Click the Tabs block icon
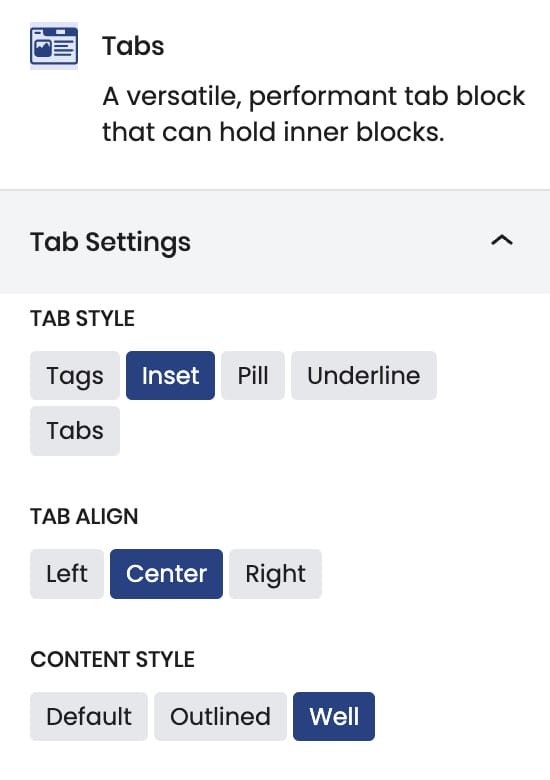This screenshot has width=550, height=780. [x=54, y=46]
